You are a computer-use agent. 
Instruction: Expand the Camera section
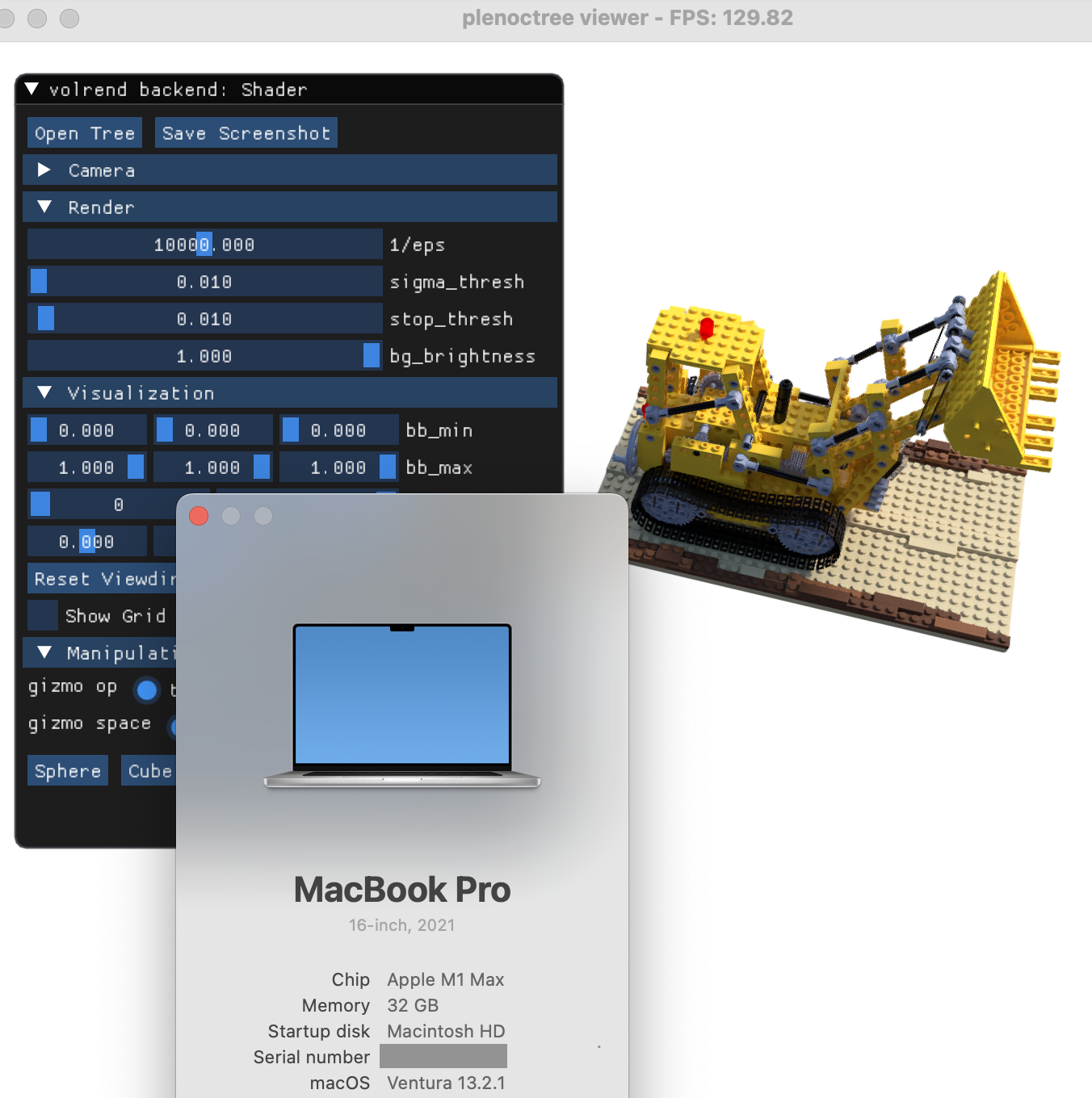pyautogui.click(x=290, y=170)
